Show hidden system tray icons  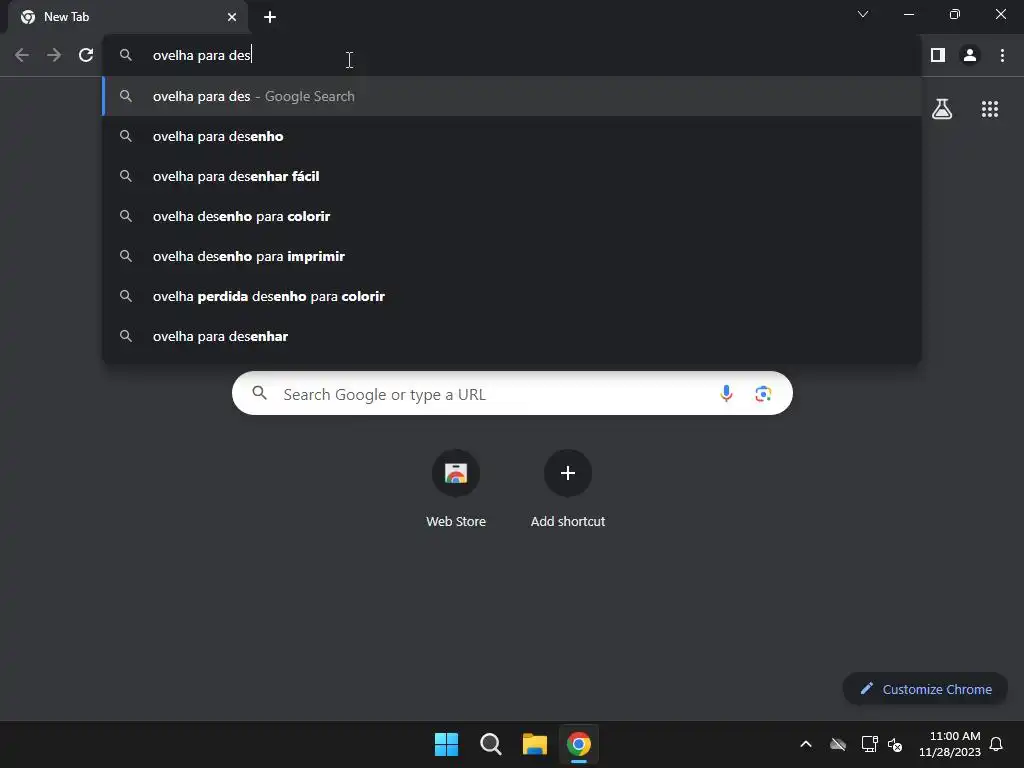click(806, 744)
